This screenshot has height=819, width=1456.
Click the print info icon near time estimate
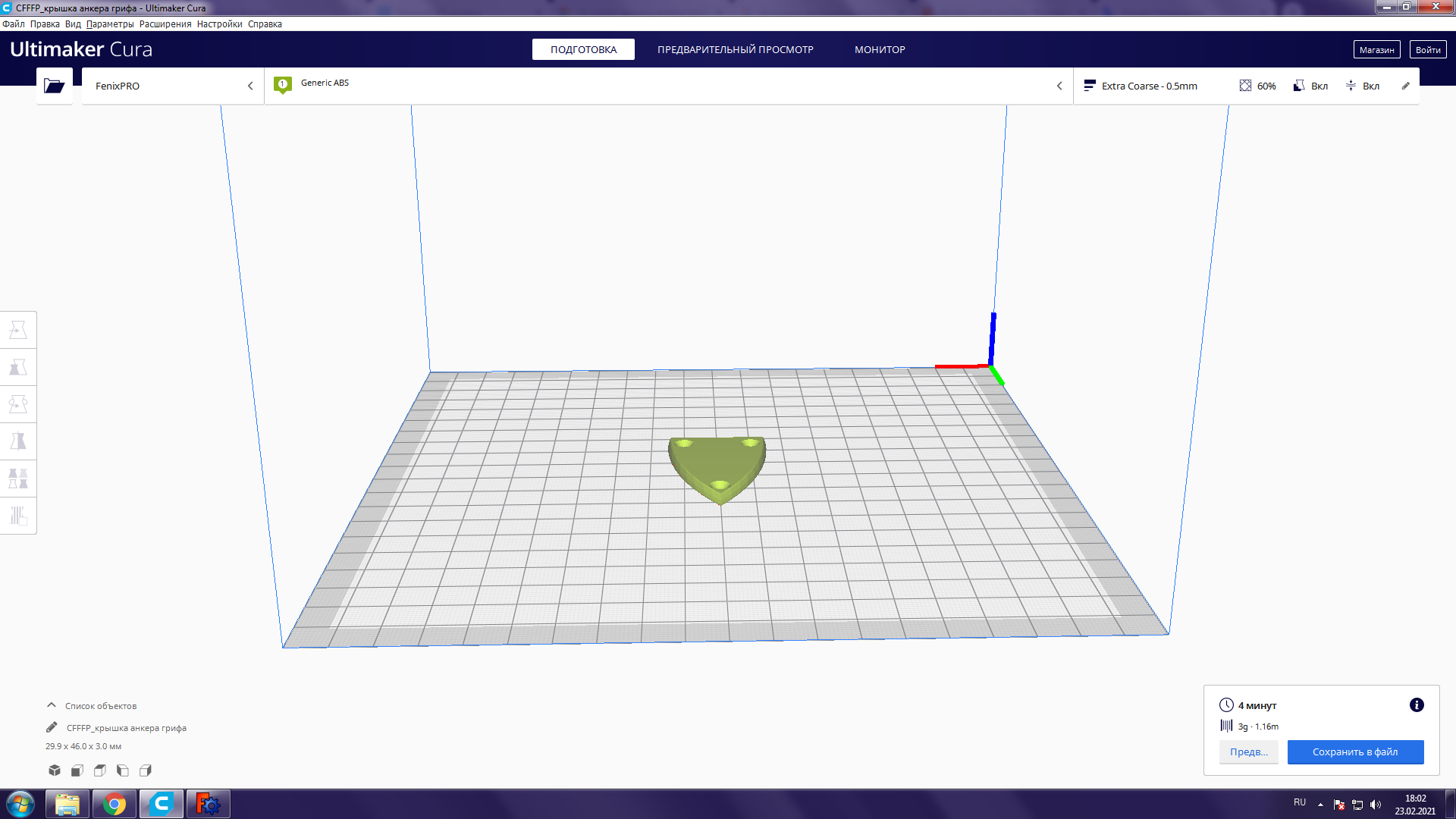tap(1416, 705)
